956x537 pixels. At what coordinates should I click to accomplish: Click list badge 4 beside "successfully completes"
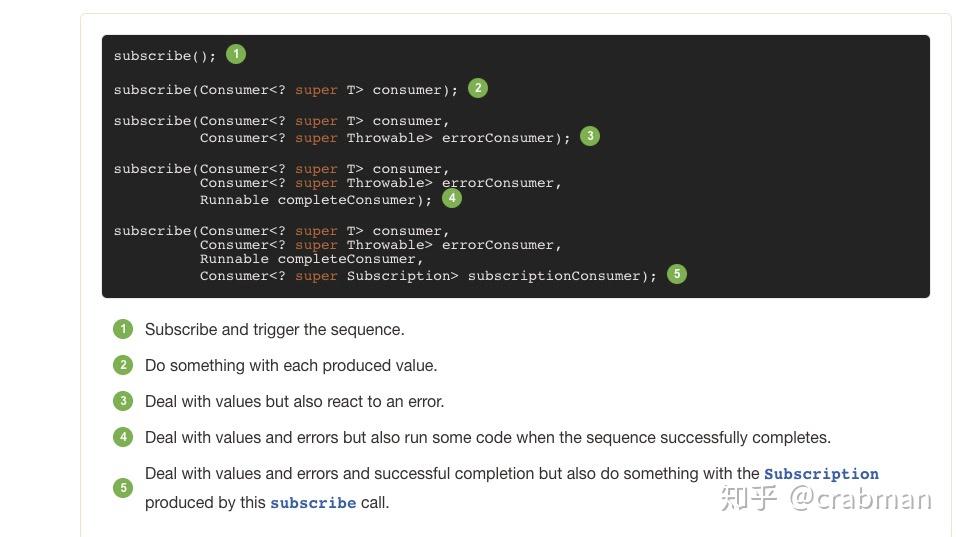click(x=123, y=437)
